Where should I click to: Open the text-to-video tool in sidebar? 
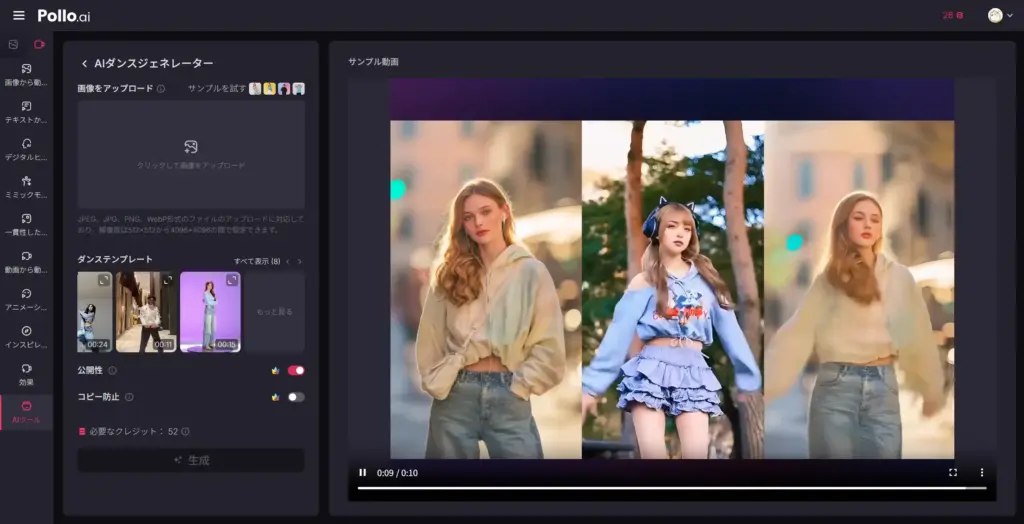[26, 111]
